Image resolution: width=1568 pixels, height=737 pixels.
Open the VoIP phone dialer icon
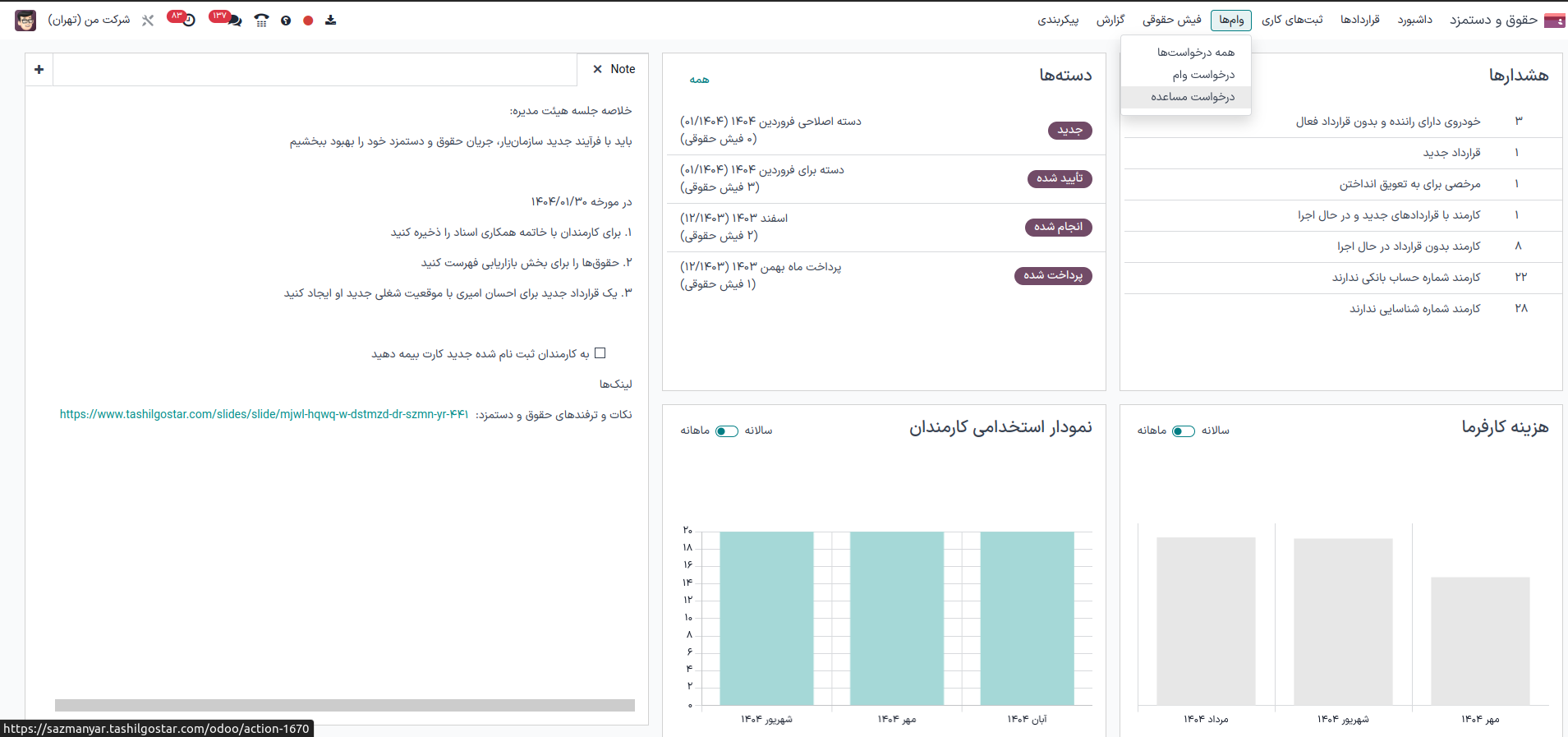click(x=261, y=21)
